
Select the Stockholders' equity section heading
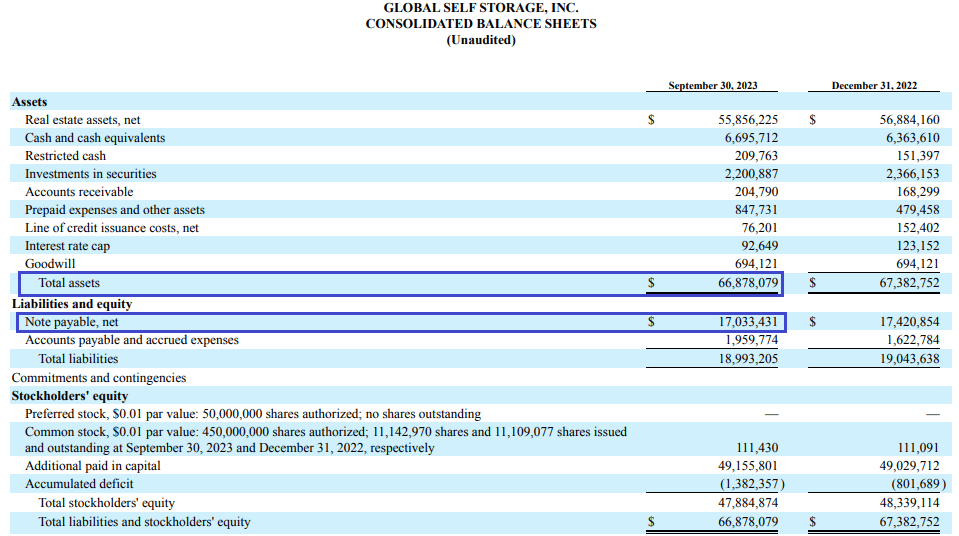pos(70,396)
